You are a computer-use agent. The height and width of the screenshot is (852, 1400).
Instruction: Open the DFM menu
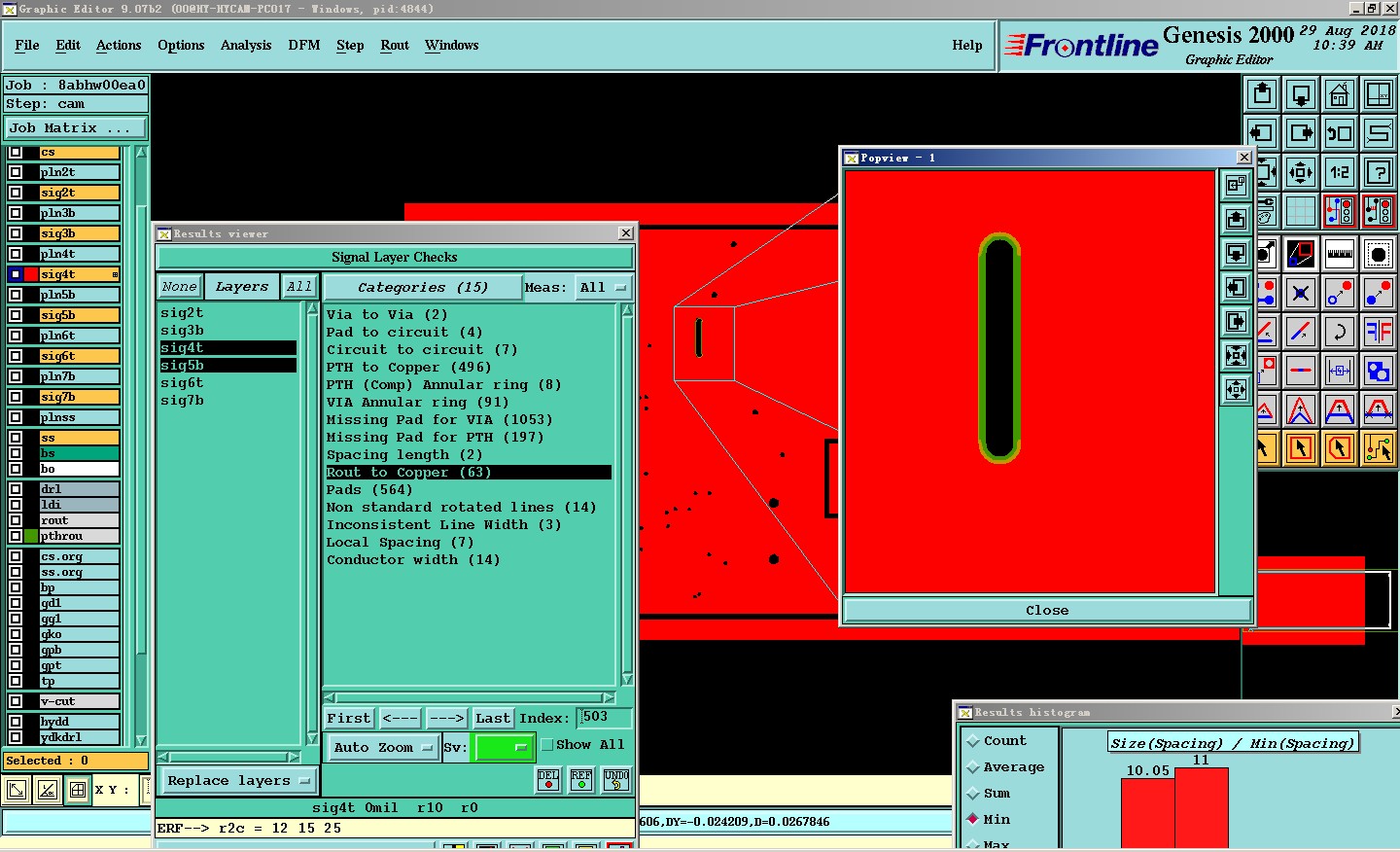304,46
